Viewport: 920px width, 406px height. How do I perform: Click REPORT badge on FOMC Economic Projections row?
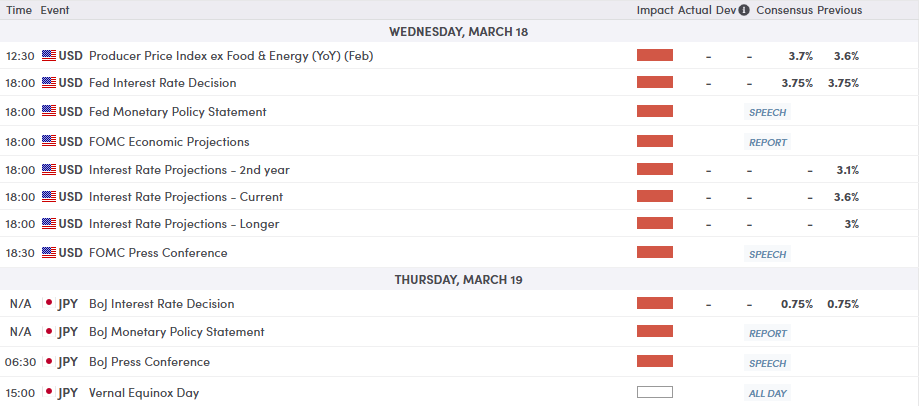768,143
